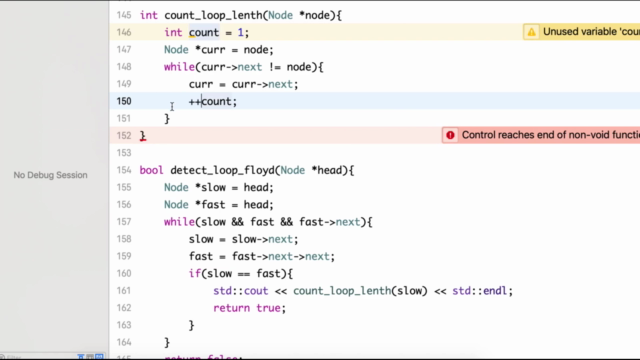Screen dimensions: 640x360
Task: Click '*slow = head;' on line 155
Action: tap(234, 187)
